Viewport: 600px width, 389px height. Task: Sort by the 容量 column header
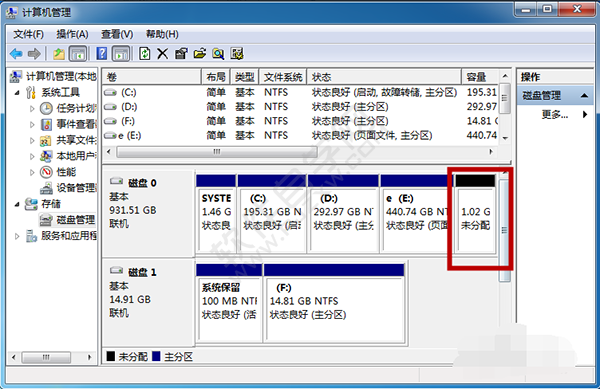pos(480,77)
